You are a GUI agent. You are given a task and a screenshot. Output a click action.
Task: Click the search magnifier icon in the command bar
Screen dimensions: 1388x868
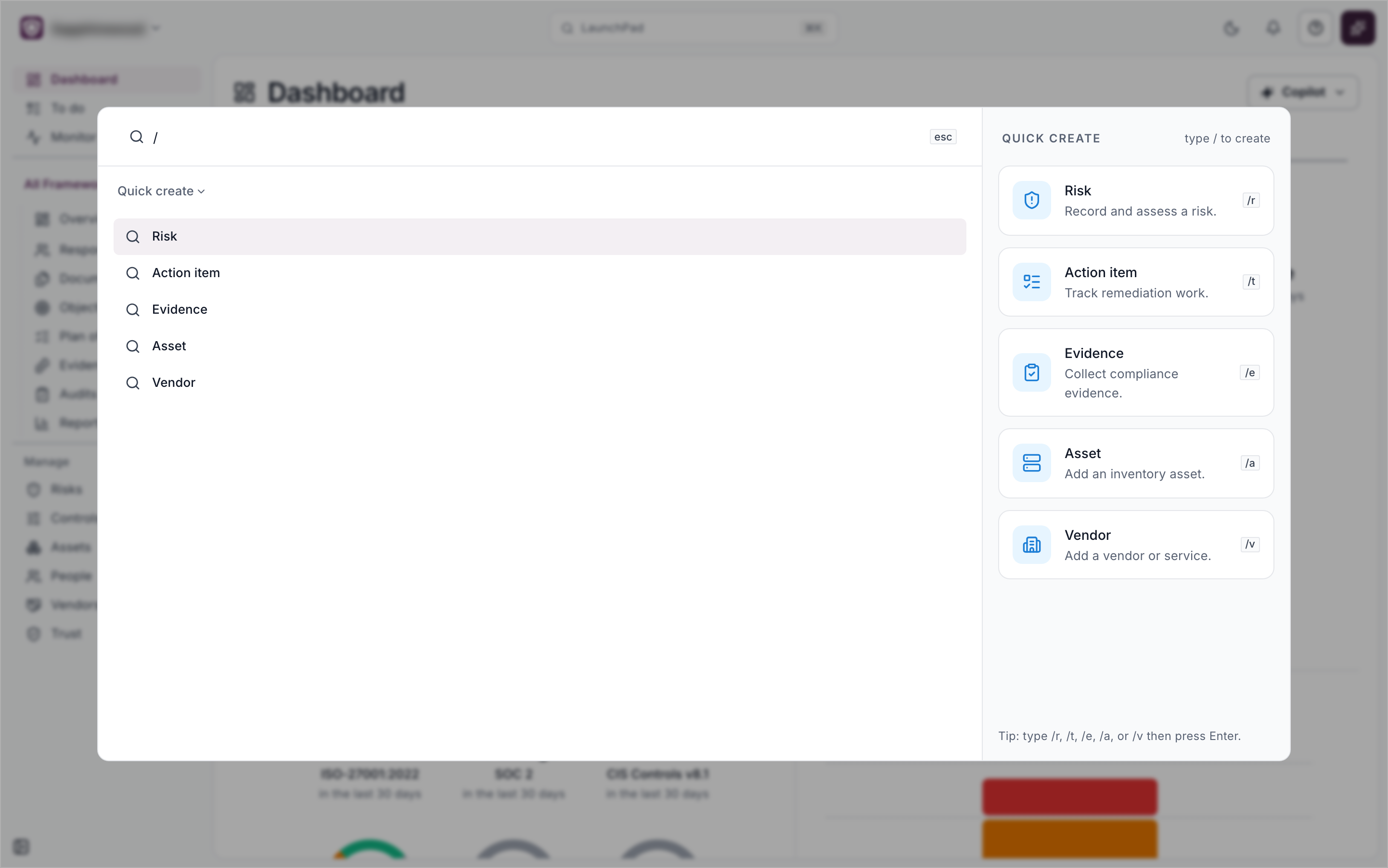coord(136,137)
